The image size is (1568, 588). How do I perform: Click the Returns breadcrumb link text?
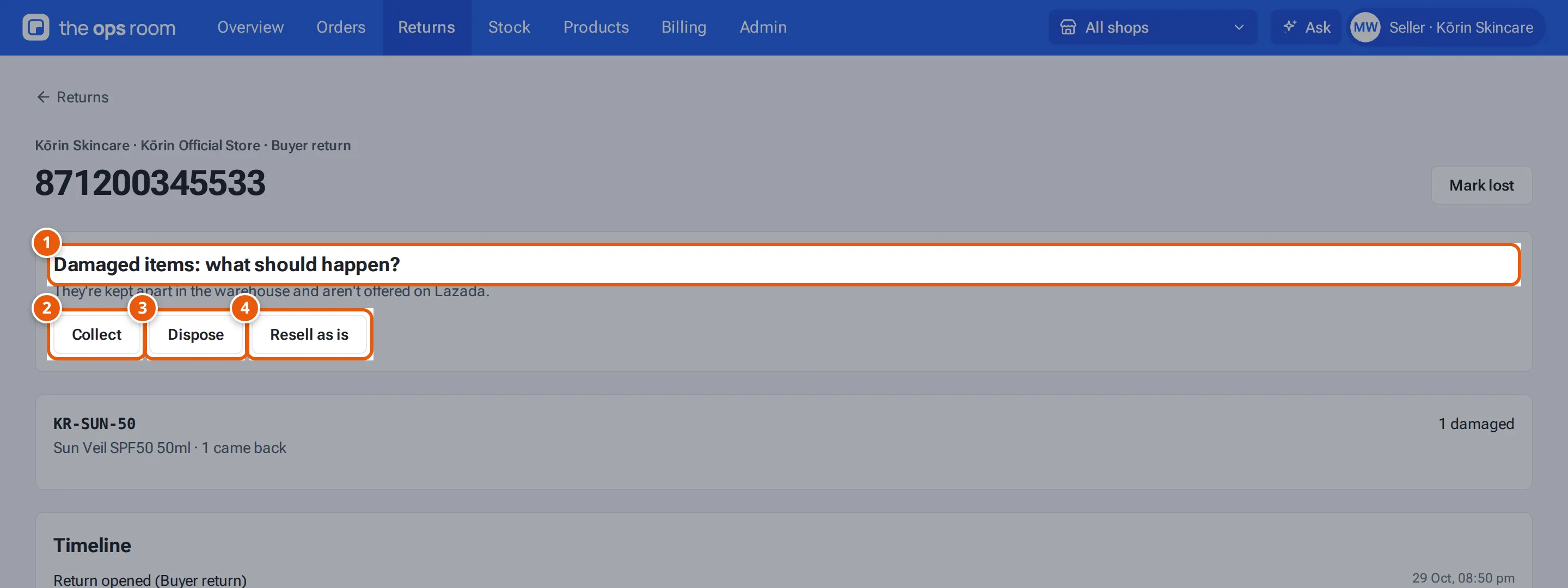82,97
